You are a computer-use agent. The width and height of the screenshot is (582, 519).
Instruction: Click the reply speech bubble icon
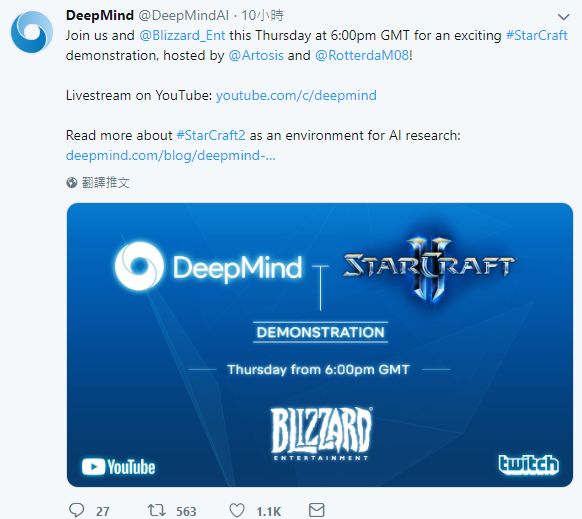[x=77, y=510]
